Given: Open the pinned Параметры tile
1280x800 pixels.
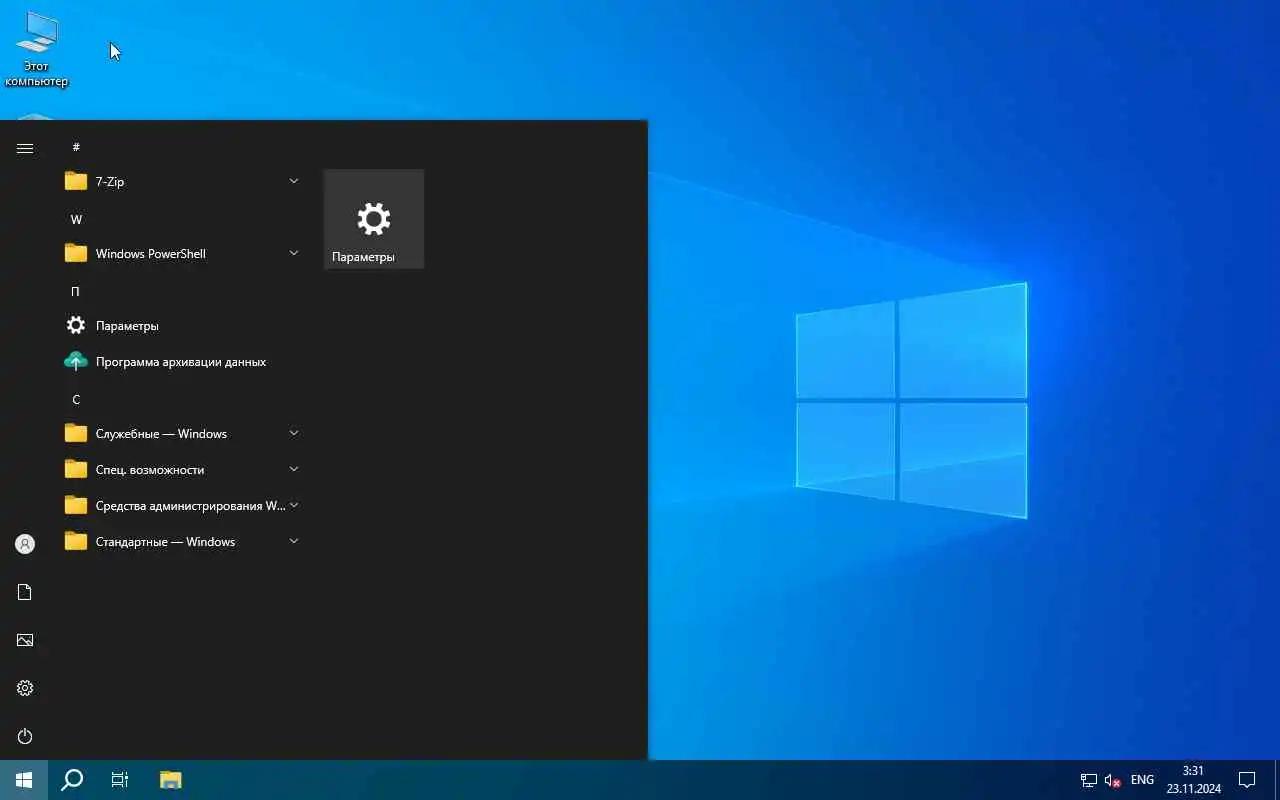Looking at the screenshot, I should pos(374,219).
